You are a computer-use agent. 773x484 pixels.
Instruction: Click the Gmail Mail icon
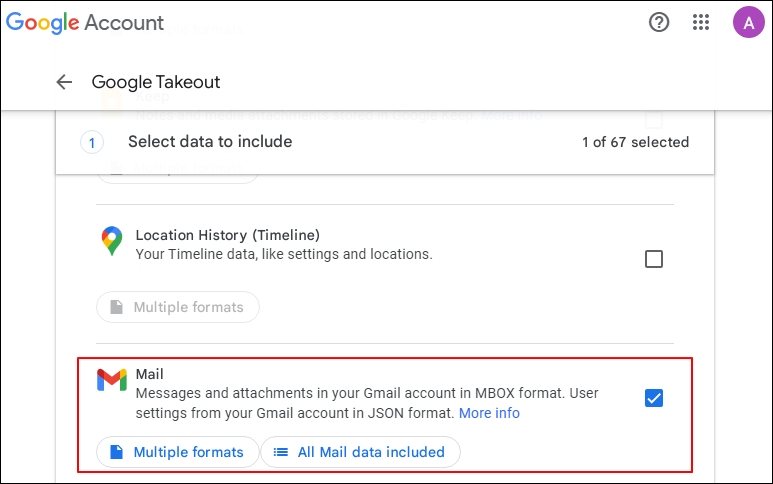point(112,380)
